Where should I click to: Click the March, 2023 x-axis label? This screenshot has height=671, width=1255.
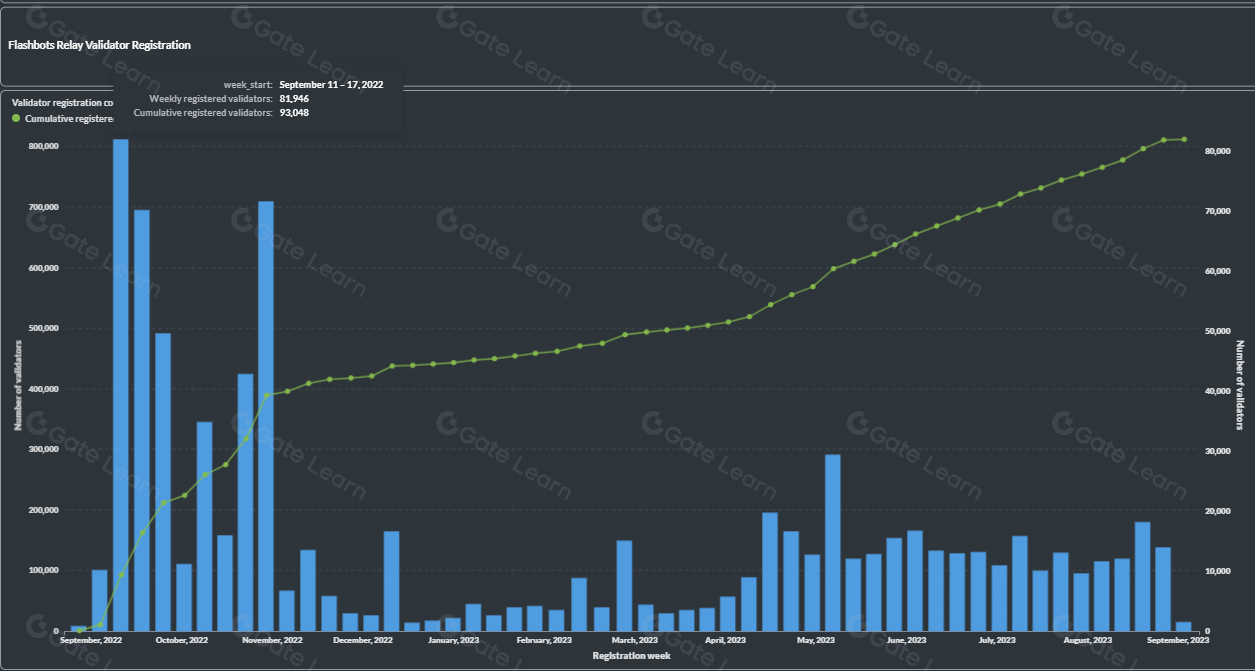635,640
